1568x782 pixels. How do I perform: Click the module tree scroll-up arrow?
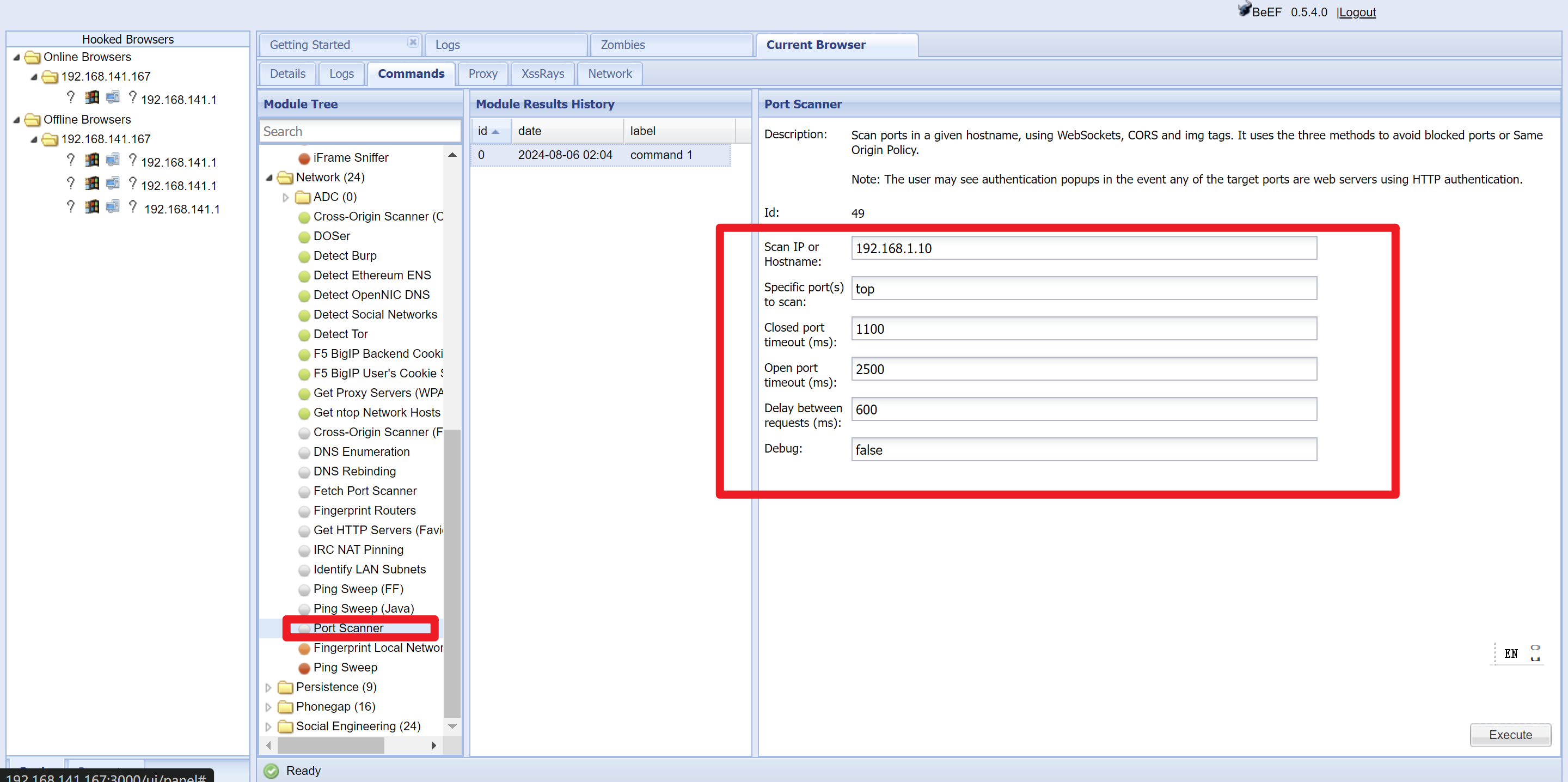[x=452, y=155]
